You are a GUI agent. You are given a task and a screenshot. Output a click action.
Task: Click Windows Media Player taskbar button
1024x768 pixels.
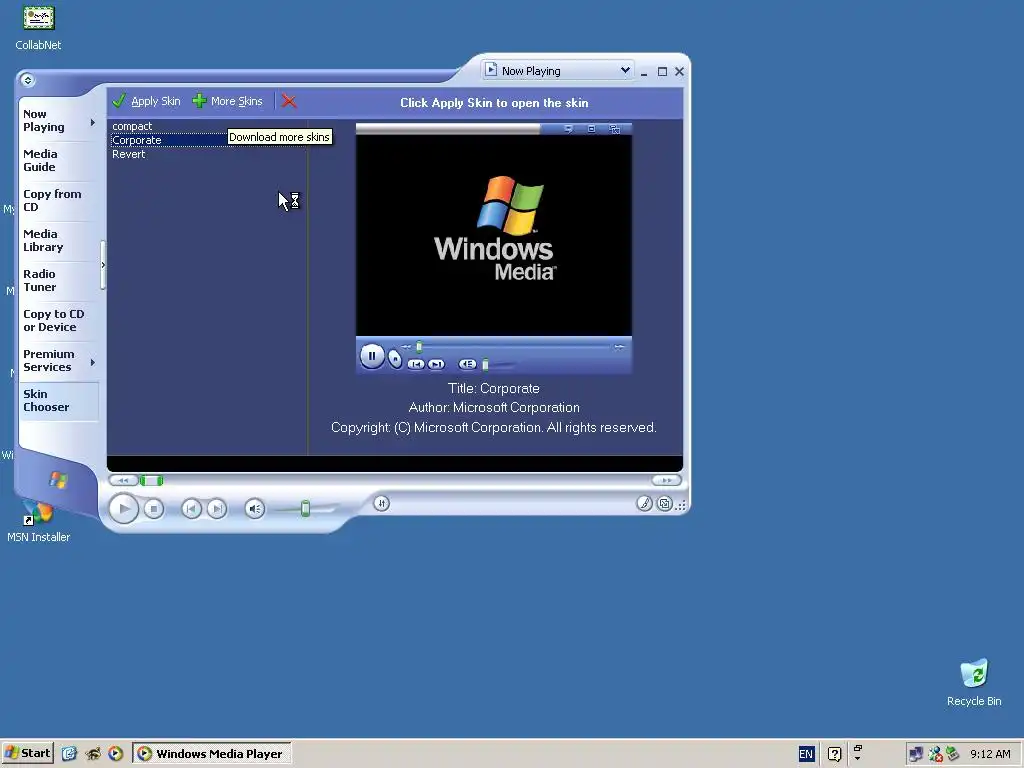[x=212, y=754]
